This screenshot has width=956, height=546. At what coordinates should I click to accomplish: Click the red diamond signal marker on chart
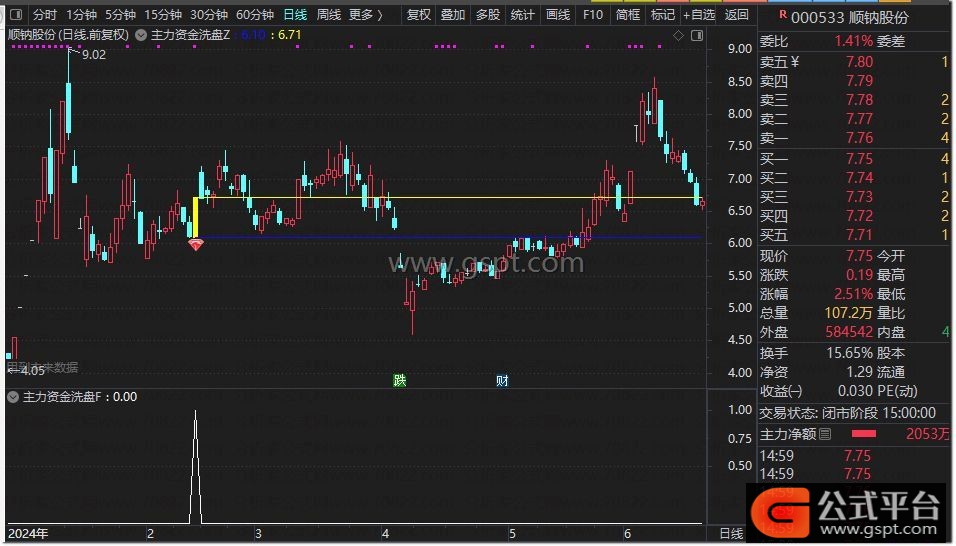[196, 244]
